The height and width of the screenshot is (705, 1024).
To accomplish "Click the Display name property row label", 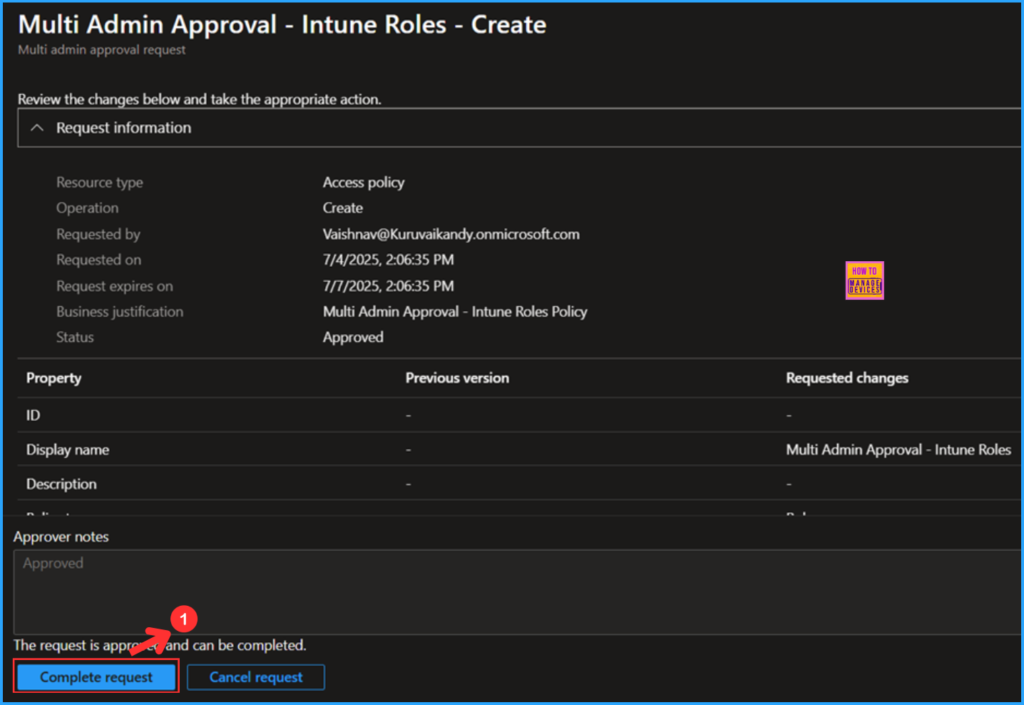I will click(x=67, y=450).
